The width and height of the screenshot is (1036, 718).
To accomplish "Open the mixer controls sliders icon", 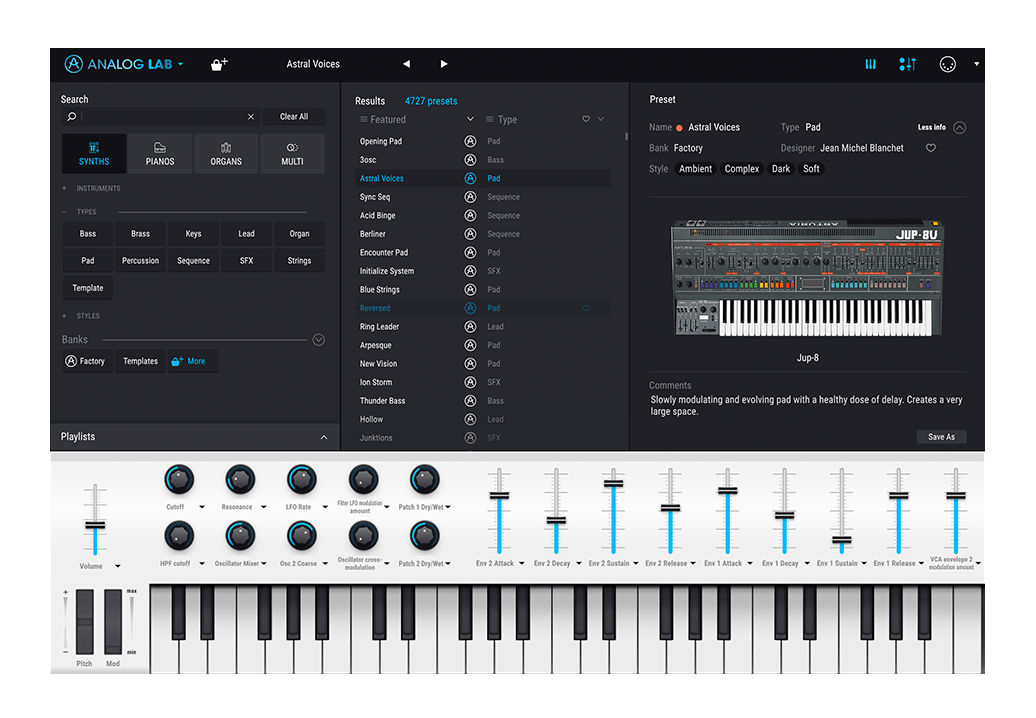I will (907, 64).
